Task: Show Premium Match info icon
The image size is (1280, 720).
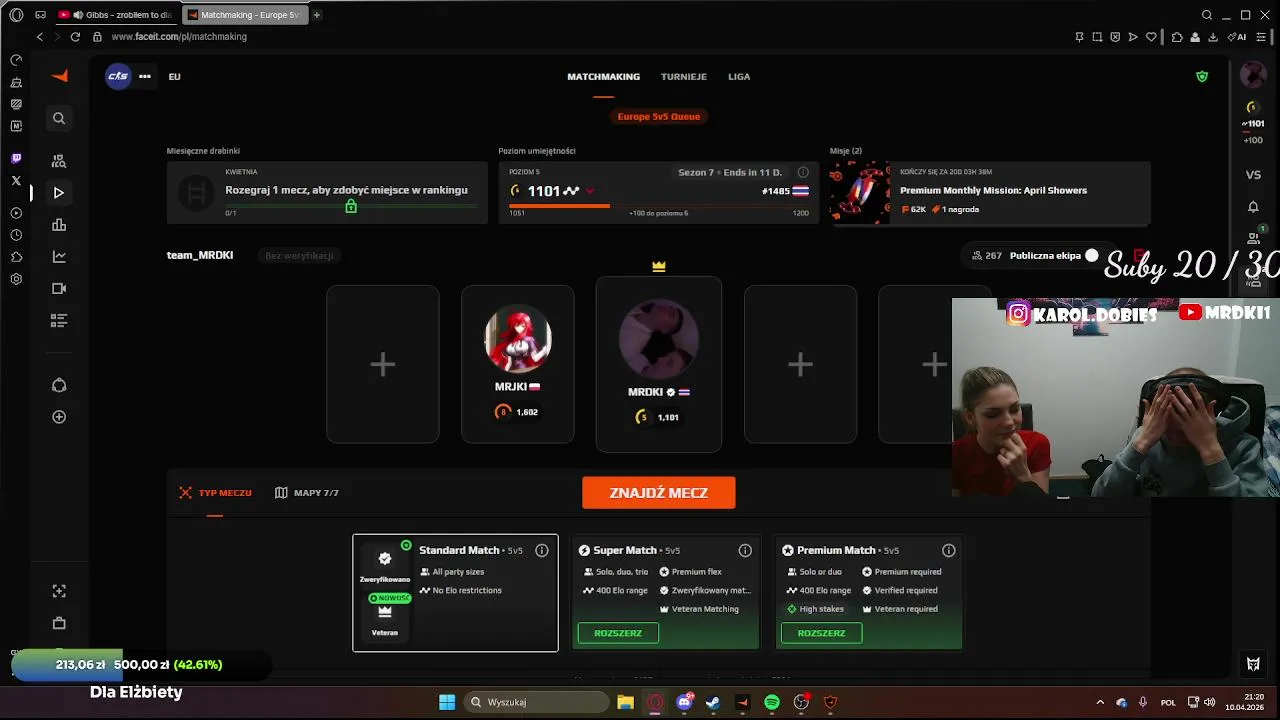Action: tap(949, 550)
